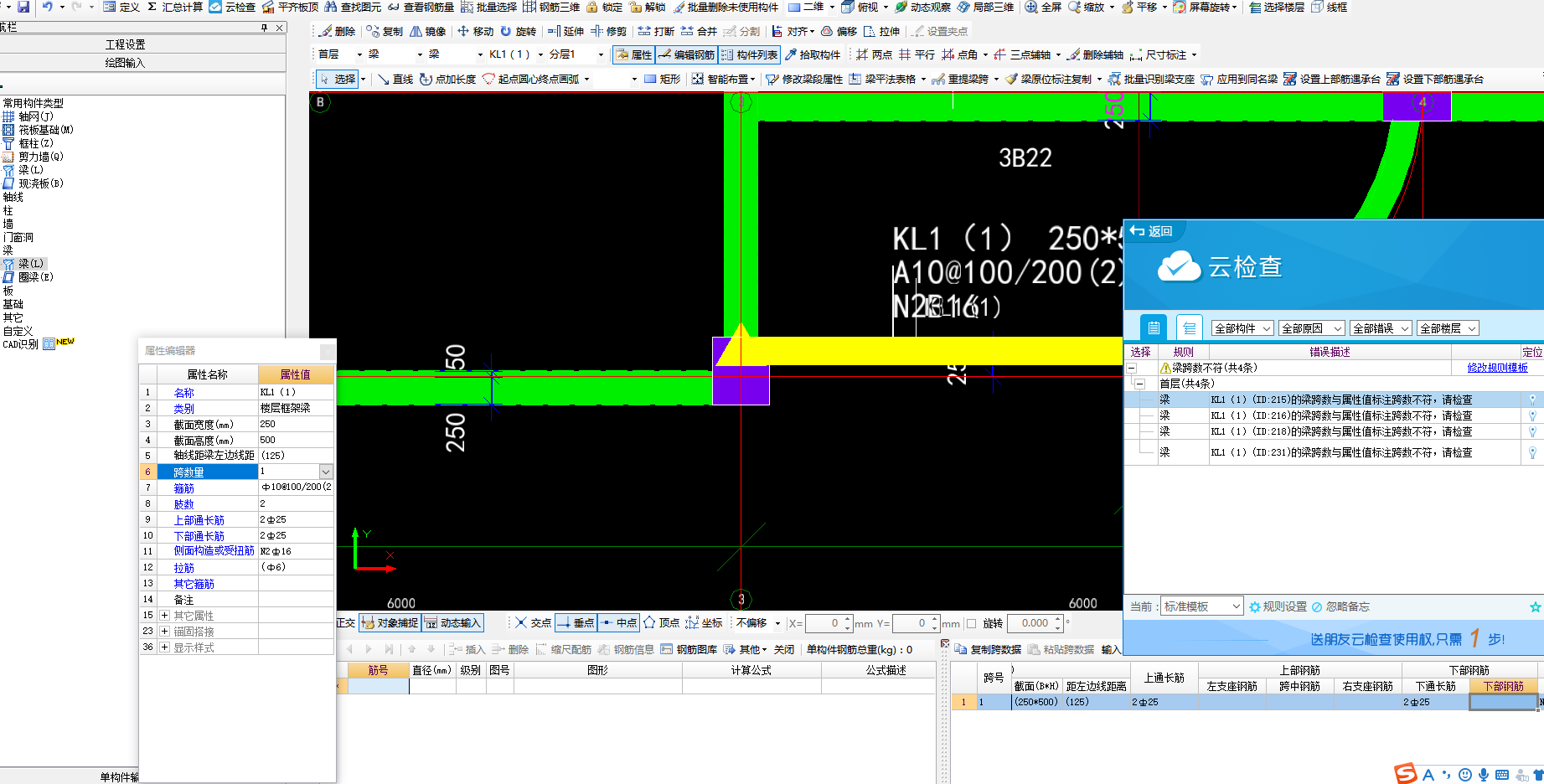Toggle 编辑钢筋 panel button
1544x784 pixels.
(x=686, y=54)
